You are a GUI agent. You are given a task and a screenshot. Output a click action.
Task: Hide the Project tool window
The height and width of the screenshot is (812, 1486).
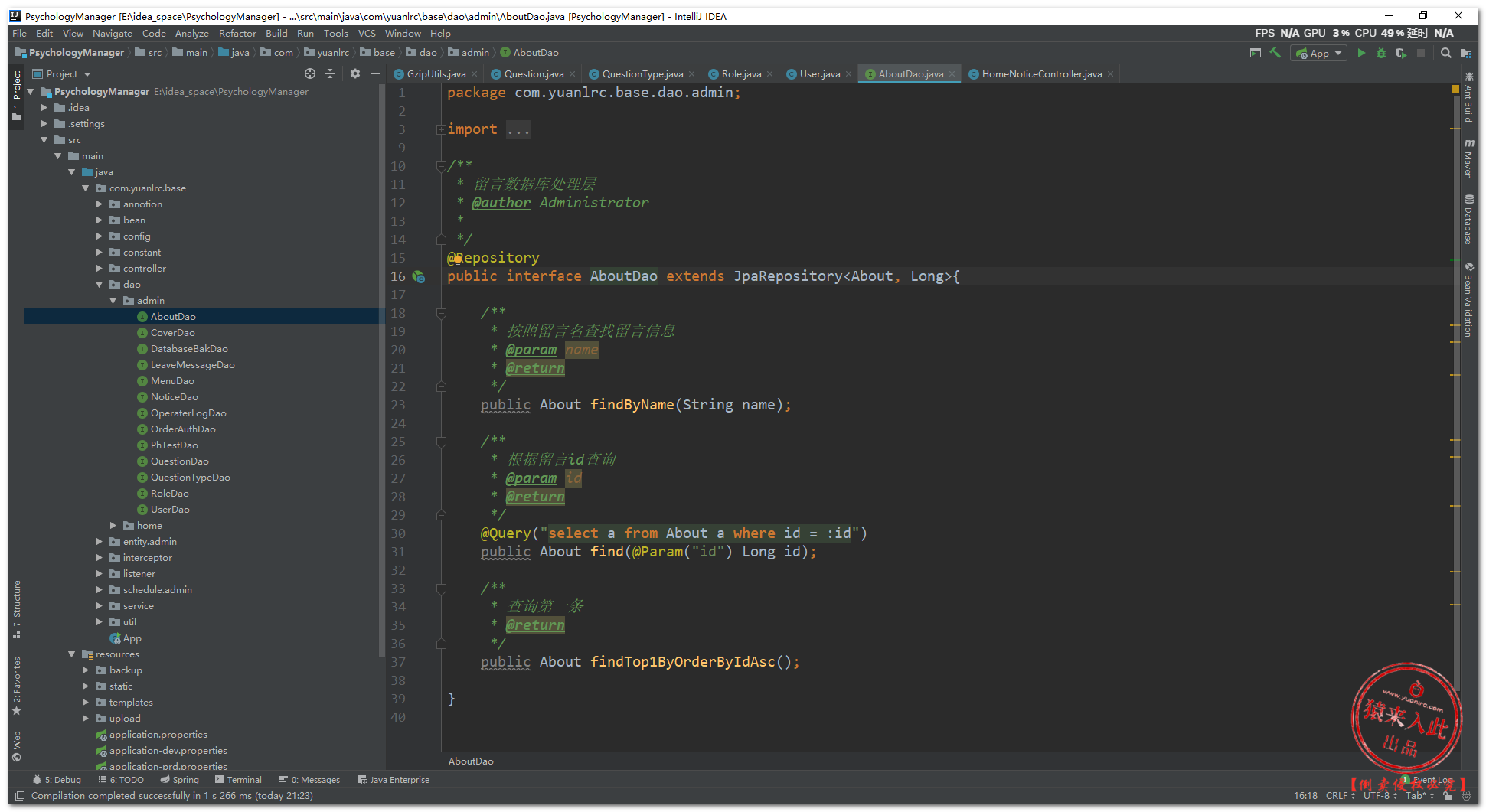click(375, 74)
